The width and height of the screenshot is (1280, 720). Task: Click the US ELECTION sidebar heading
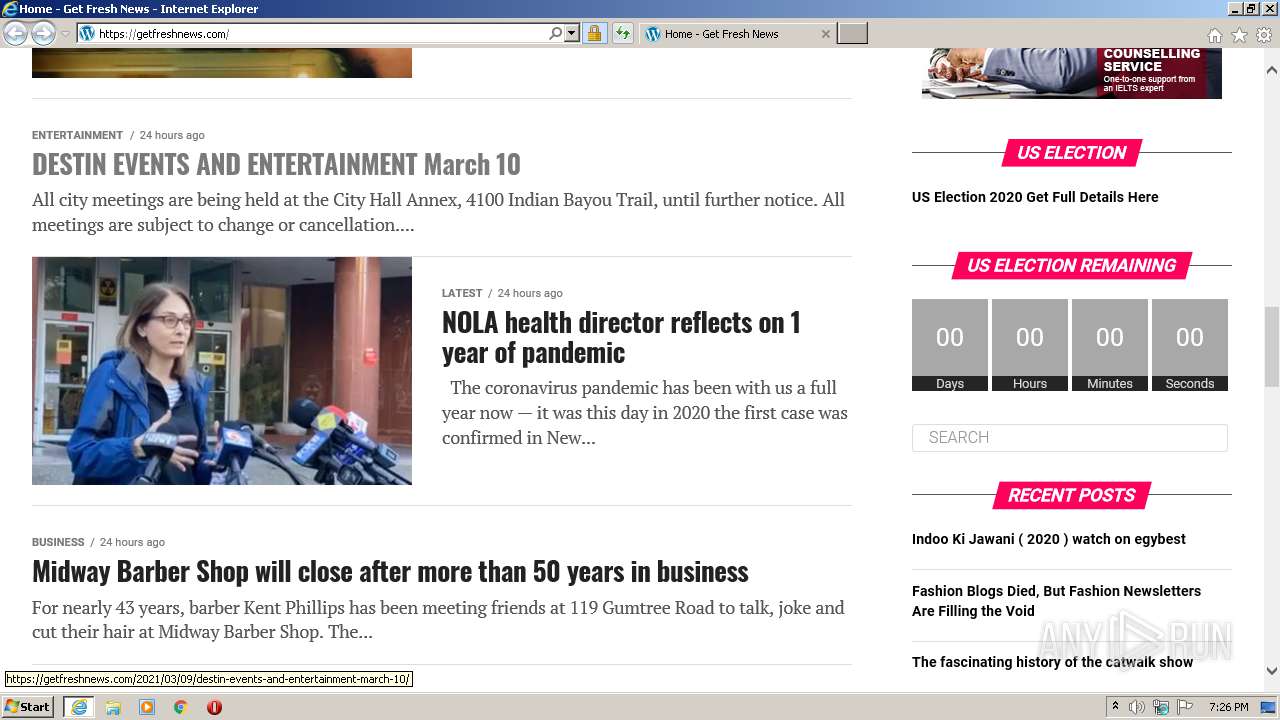[1072, 152]
